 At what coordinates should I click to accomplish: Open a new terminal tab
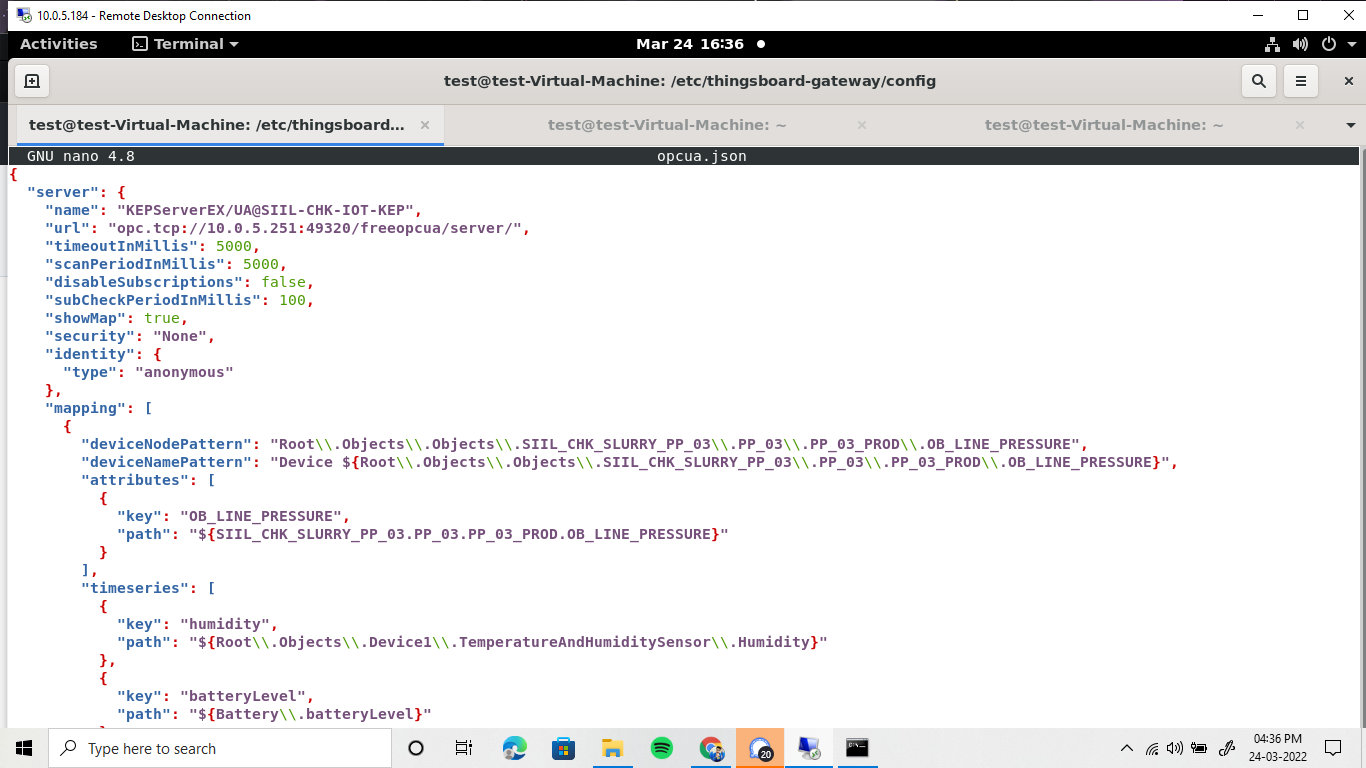click(x=30, y=81)
